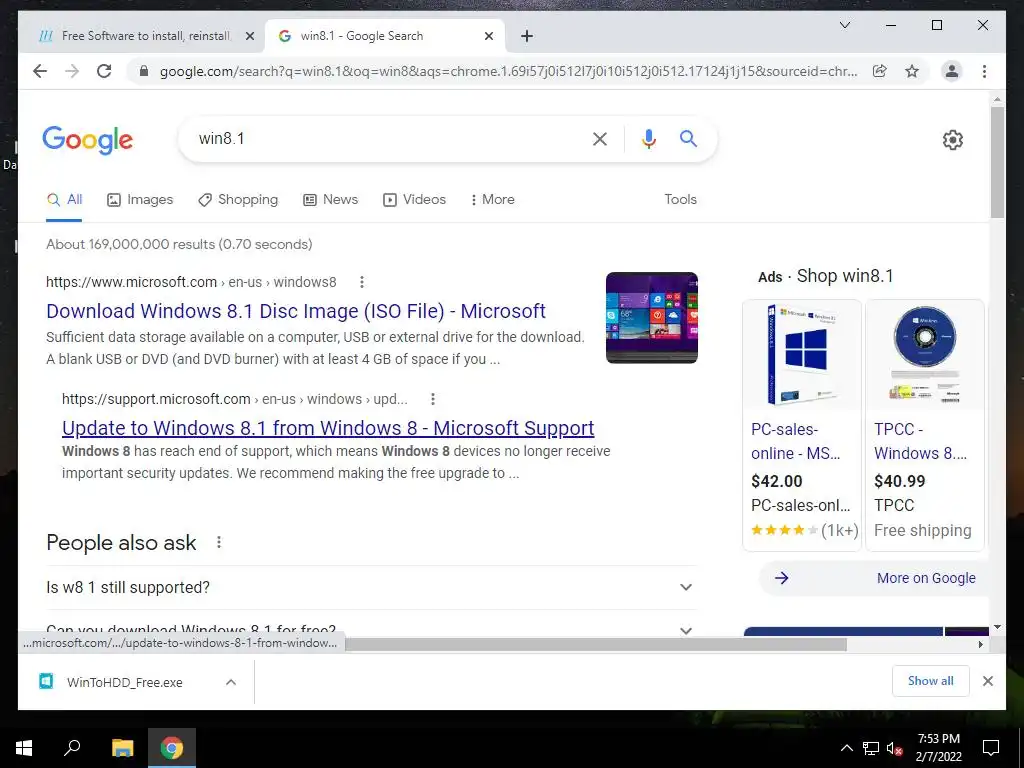Image resolution: width=1024 pixels, height=768 pixels.
Task: Open the Chrome profile avatar
Action: point(952,71)
